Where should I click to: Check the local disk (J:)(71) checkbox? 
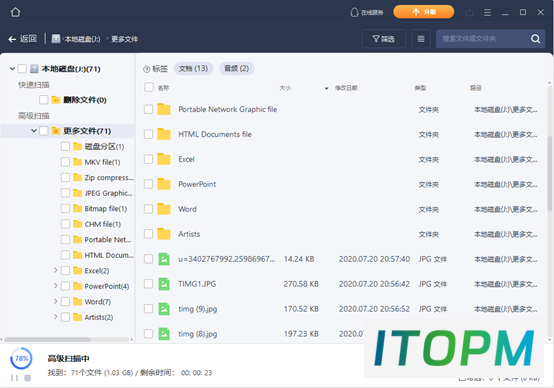point(22,69)
